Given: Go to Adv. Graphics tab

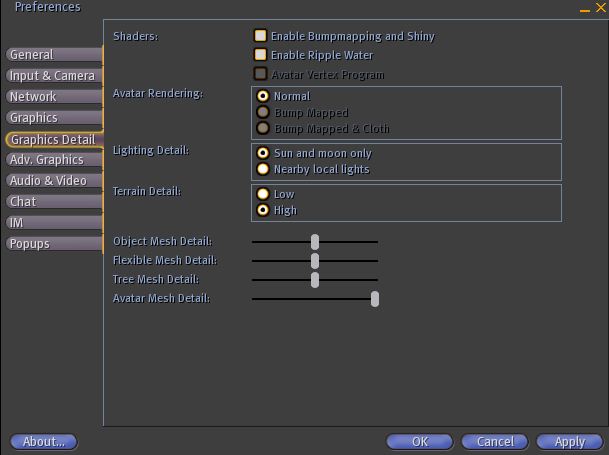Looking at the screenshot, I should (x=52, y=160).
